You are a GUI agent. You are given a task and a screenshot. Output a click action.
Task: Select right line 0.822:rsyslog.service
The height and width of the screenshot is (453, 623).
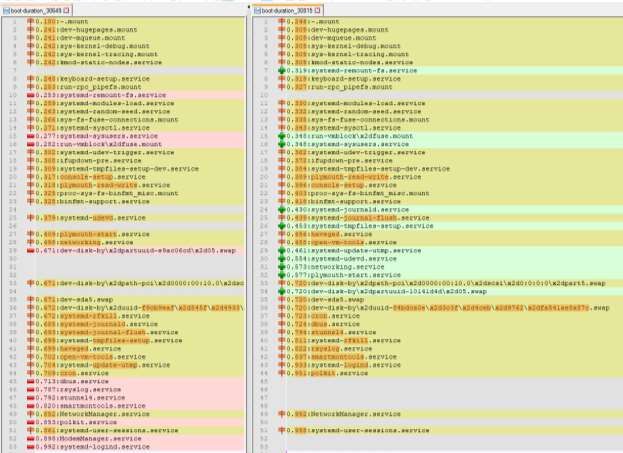click(x=329, y=349)
